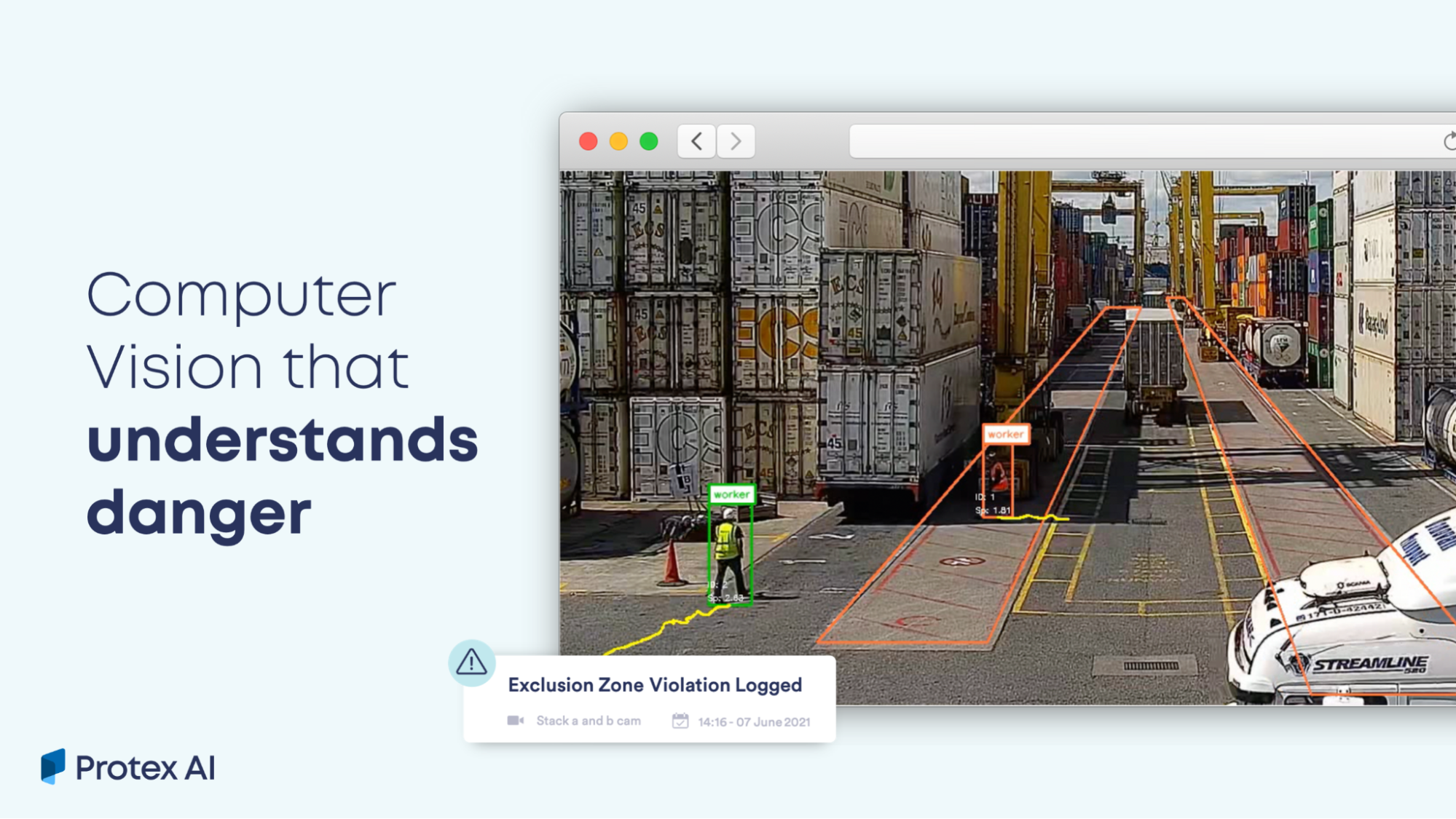The image size is (1456, 819).
Task: Click the Protex AI wordmark link
Action: click(145, 768)
